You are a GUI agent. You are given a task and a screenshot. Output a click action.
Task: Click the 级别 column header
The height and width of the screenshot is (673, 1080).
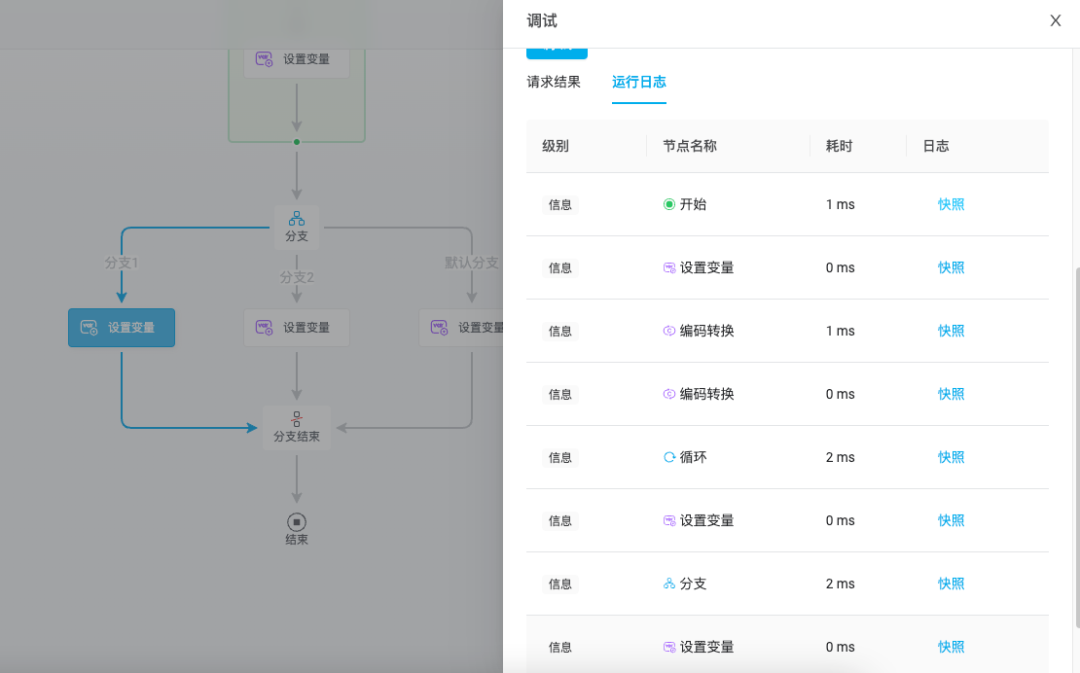555,146
